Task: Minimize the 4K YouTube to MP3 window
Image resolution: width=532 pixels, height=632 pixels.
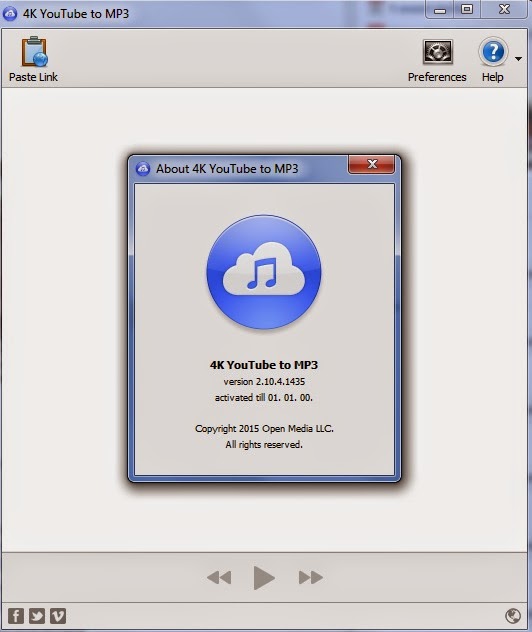Action: (x=440, y=10)
